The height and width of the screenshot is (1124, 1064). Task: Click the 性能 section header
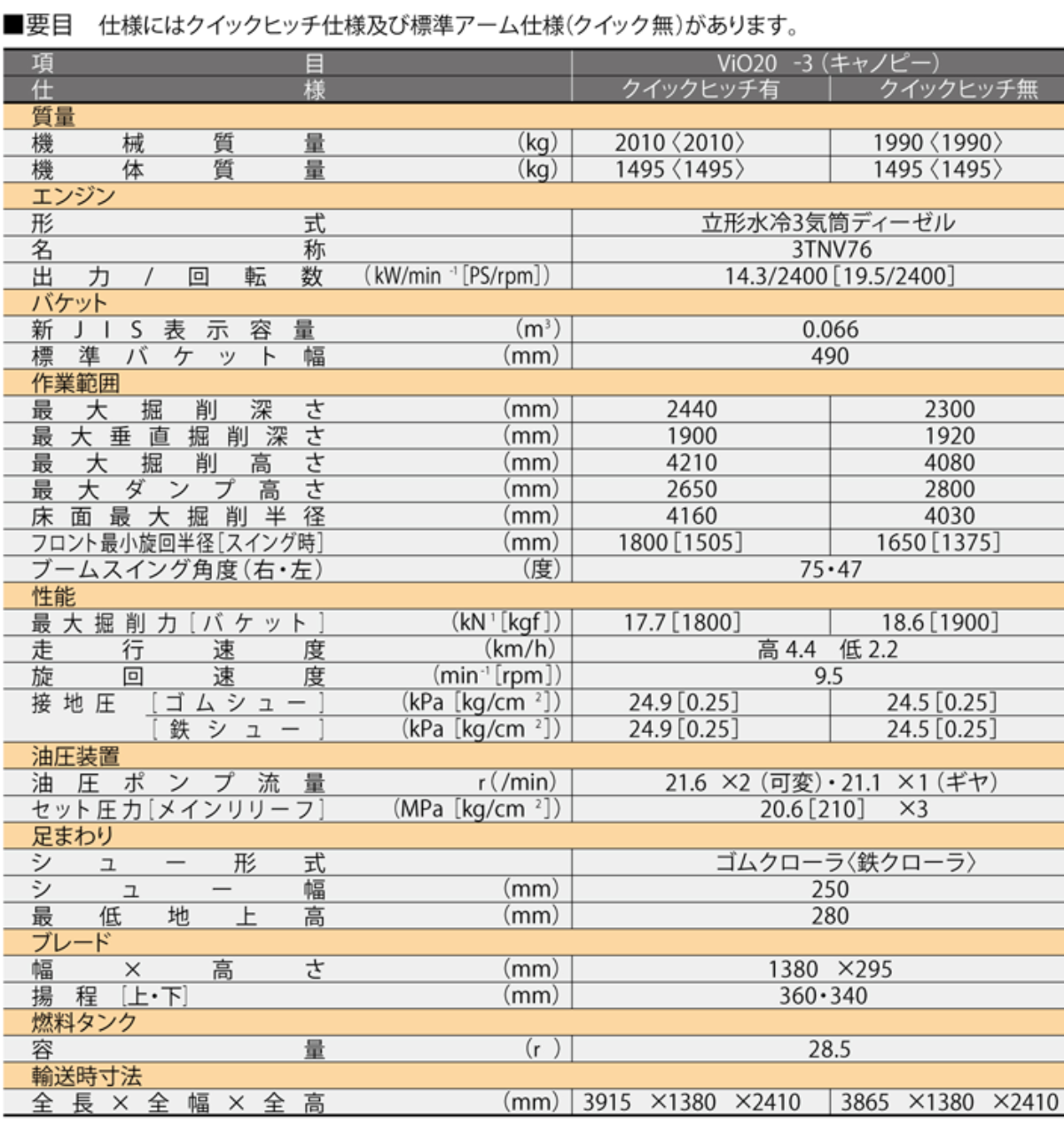point(53,596)
